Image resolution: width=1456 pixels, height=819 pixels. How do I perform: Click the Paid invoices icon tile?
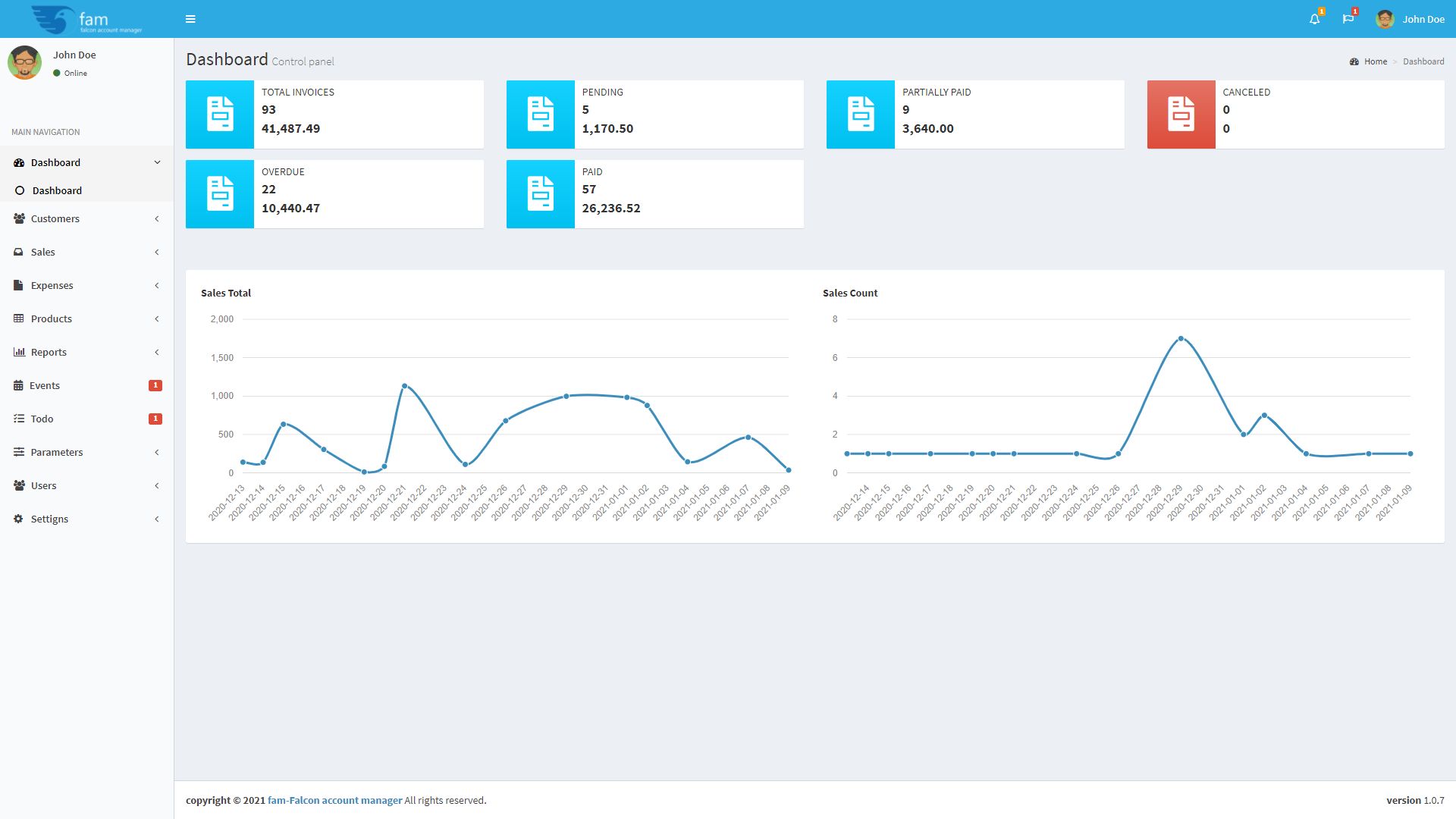coord(540,194)
